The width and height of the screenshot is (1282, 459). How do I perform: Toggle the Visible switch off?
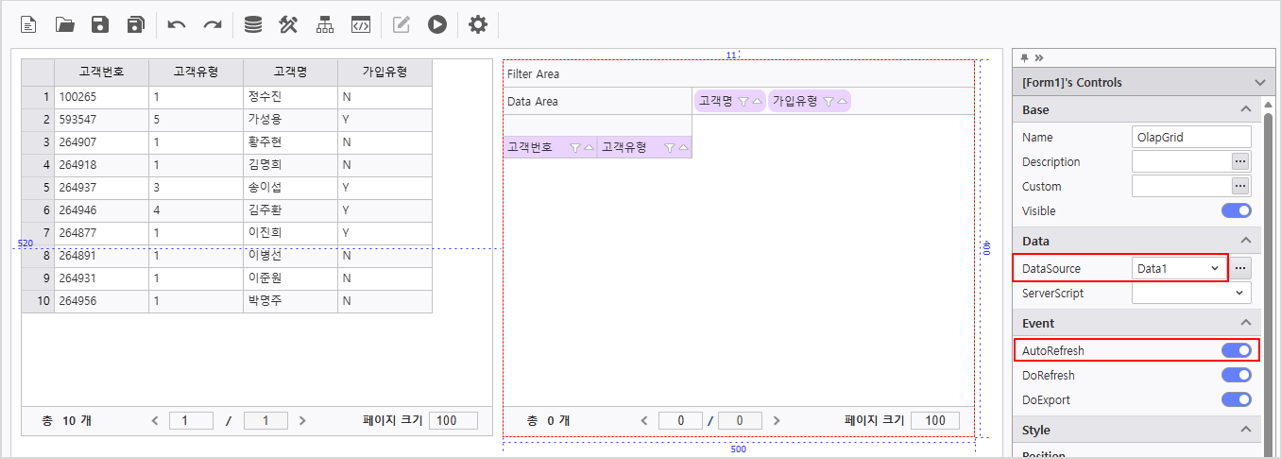(x=1237, y=211)
